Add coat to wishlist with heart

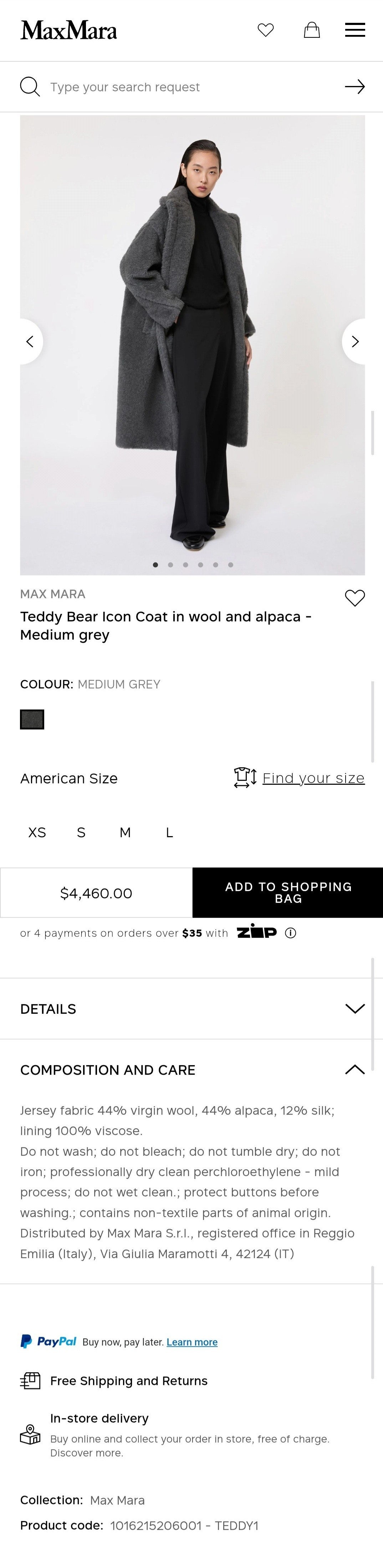tap(354, 598)
